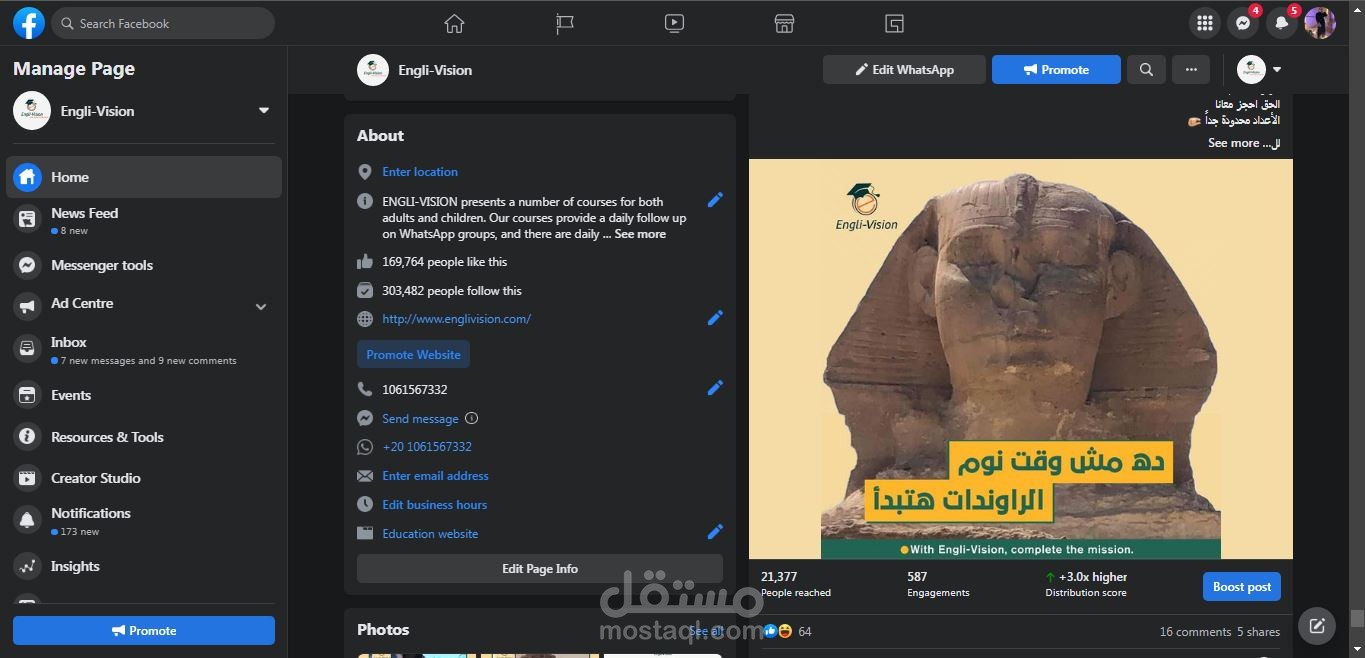
Task: Expand the Ad Centre submenu chevron
Action: [261, 307]
